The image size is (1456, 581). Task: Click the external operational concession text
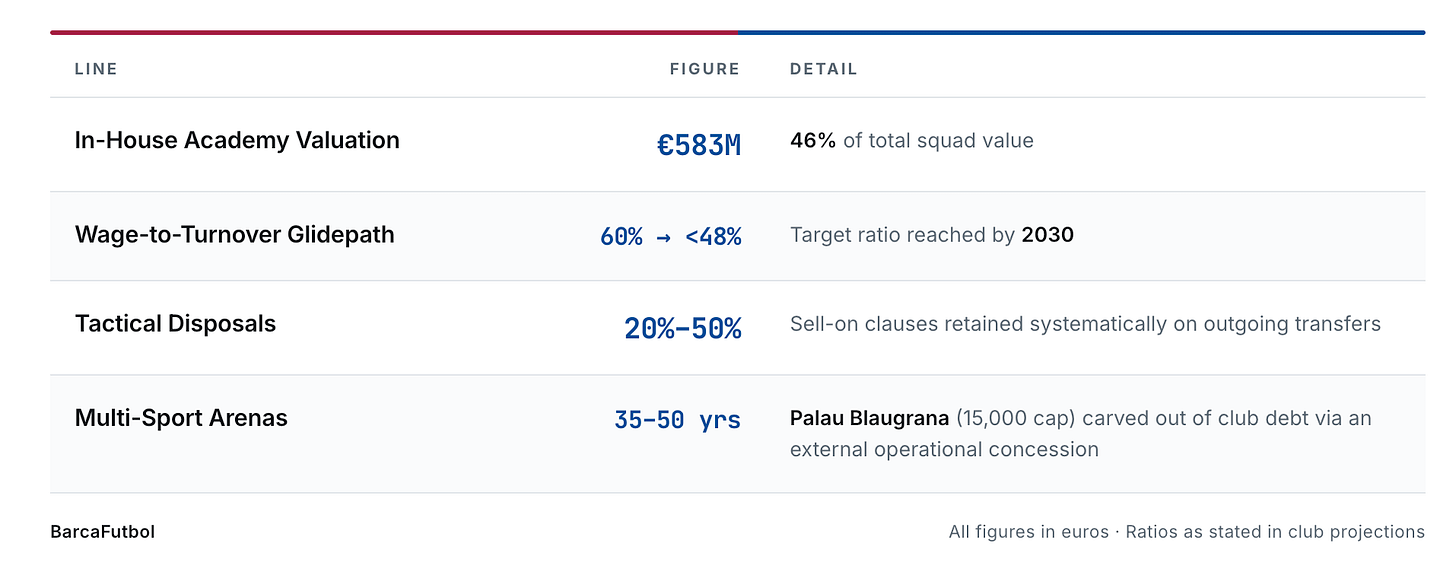[x=944, y=450]
